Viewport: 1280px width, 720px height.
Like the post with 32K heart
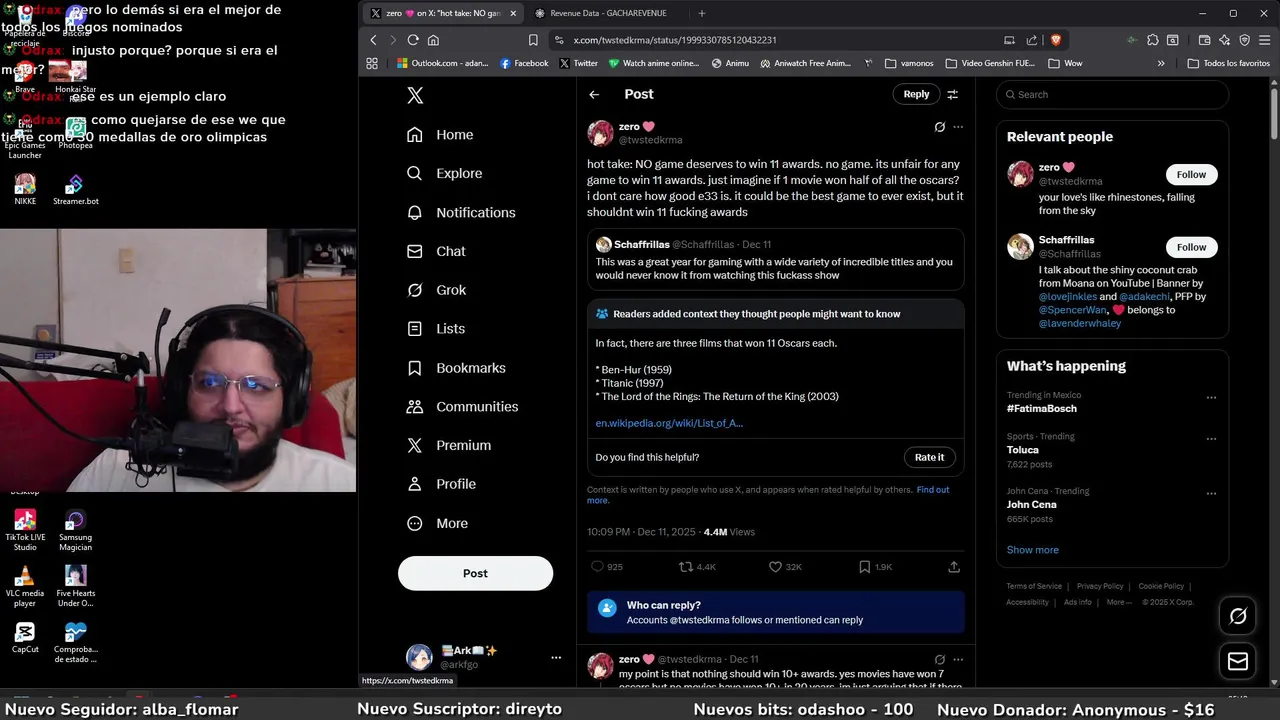(775, 566)
